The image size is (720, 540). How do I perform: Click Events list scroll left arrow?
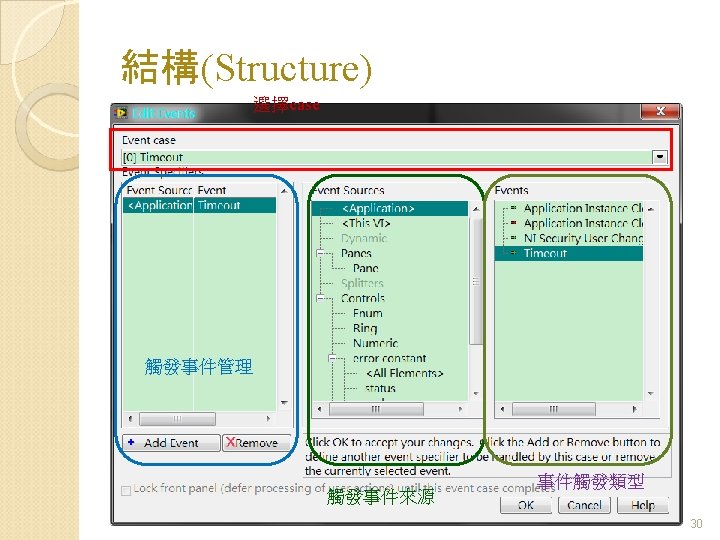point(502,409)
